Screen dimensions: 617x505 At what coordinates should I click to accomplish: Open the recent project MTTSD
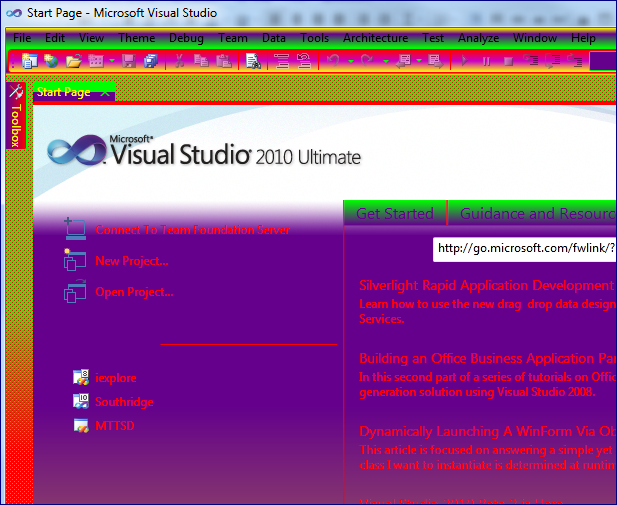click(x=115, y=425)
